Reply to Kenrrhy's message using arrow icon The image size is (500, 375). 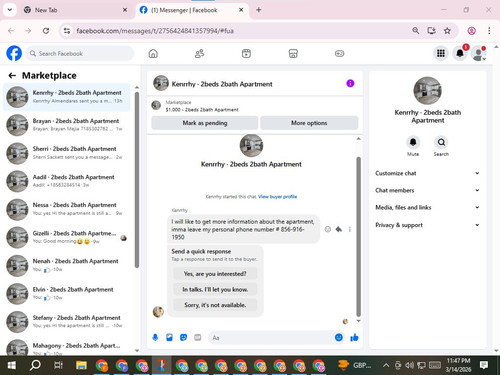[x=339, y=229]
